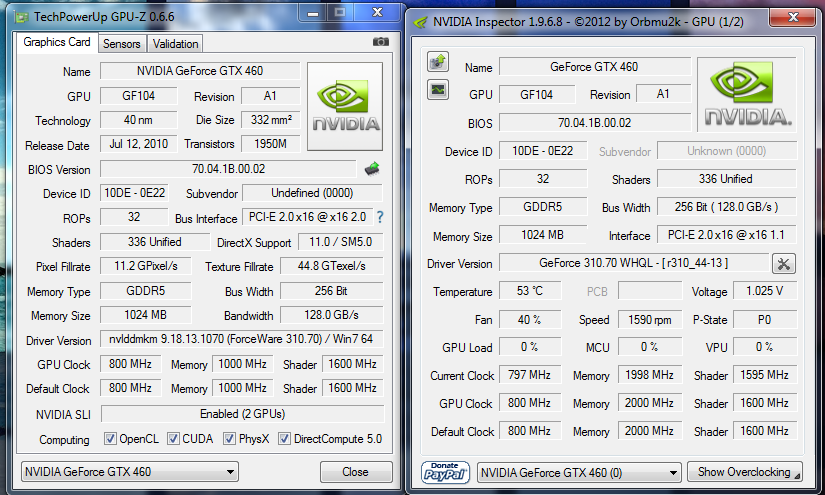Click the NVIDIA Inspector Name field GeForce GTX 460
Screen dimensions: 825x495
[x=595, y=67]
